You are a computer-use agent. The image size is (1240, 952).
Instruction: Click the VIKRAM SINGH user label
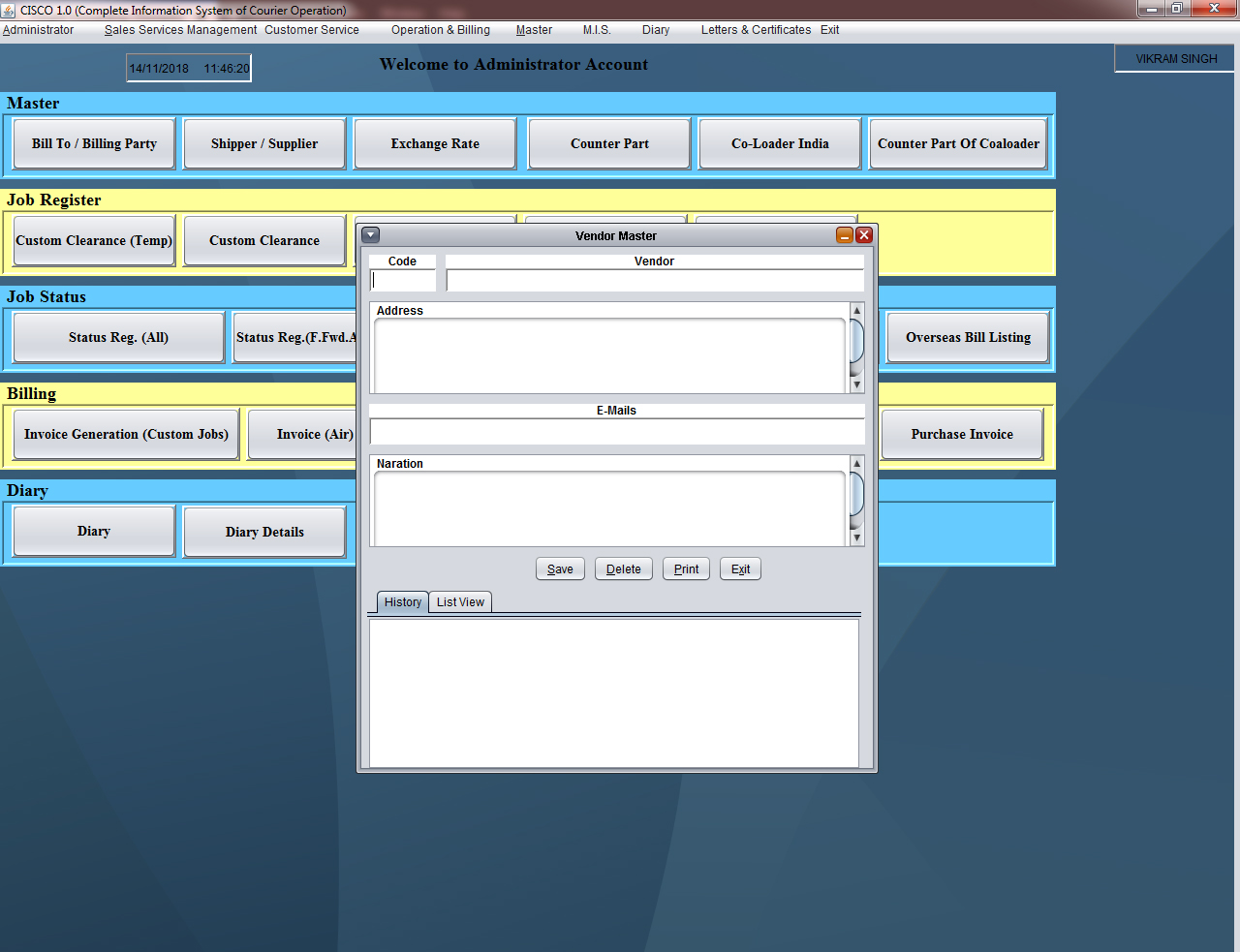pyautogui.click(x=1176, y=59)
